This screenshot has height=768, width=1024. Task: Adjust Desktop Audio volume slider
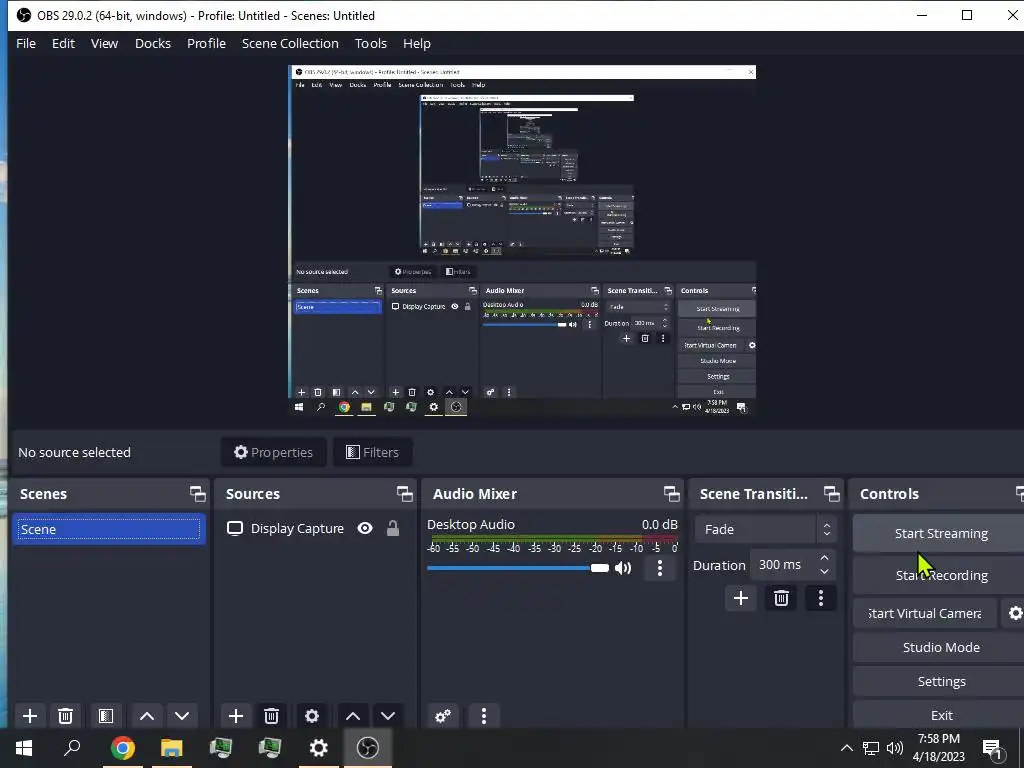click(x=518, y=568)
